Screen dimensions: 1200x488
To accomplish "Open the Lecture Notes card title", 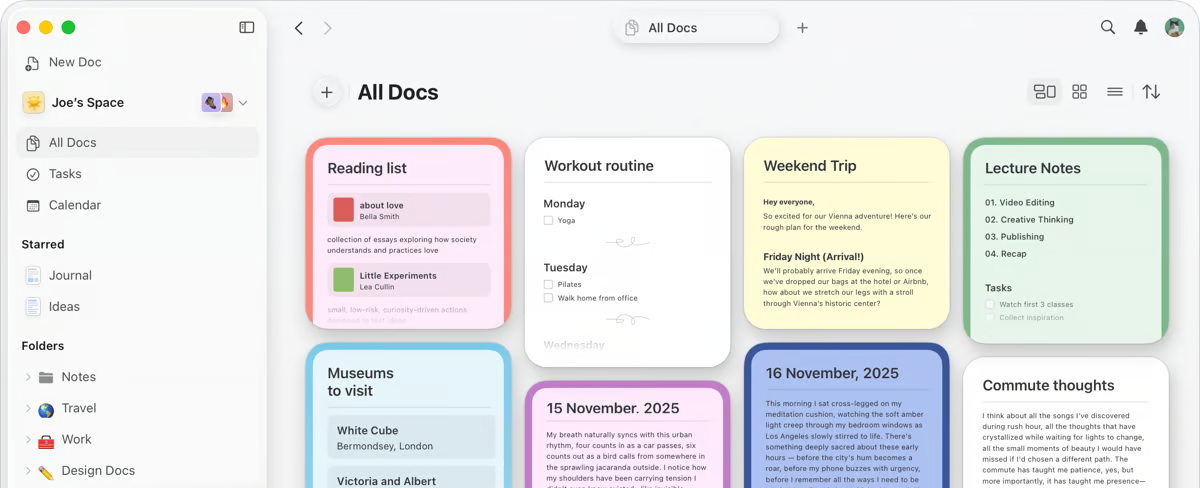I will pyautogui.click(x=1032, y=168).
